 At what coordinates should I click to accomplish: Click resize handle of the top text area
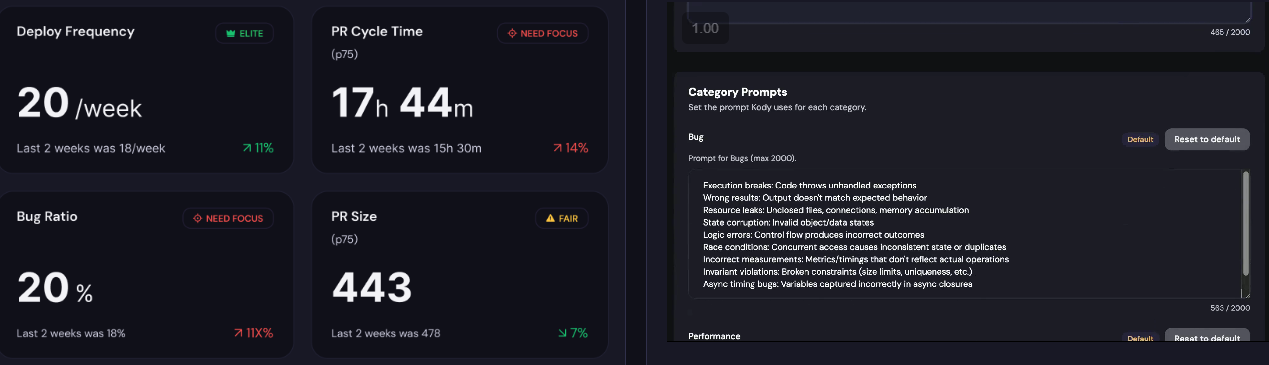1246,18
